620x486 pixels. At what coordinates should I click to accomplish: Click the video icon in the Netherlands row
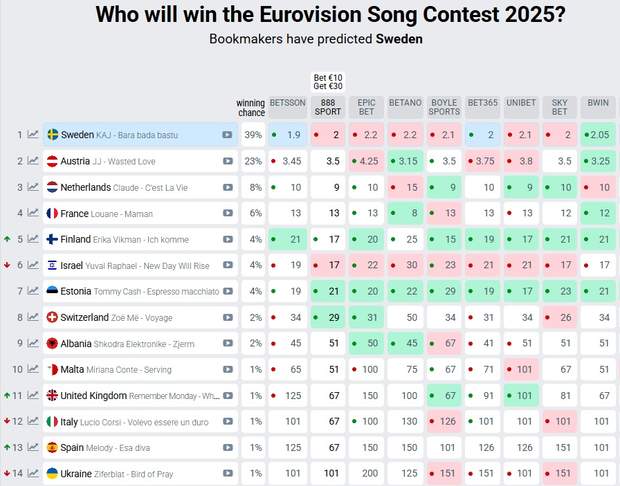[x=228, y=187]
